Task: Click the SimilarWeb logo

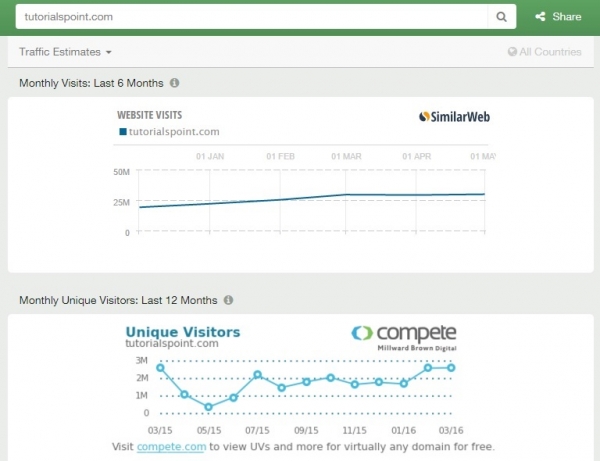Action: [454, 117]
